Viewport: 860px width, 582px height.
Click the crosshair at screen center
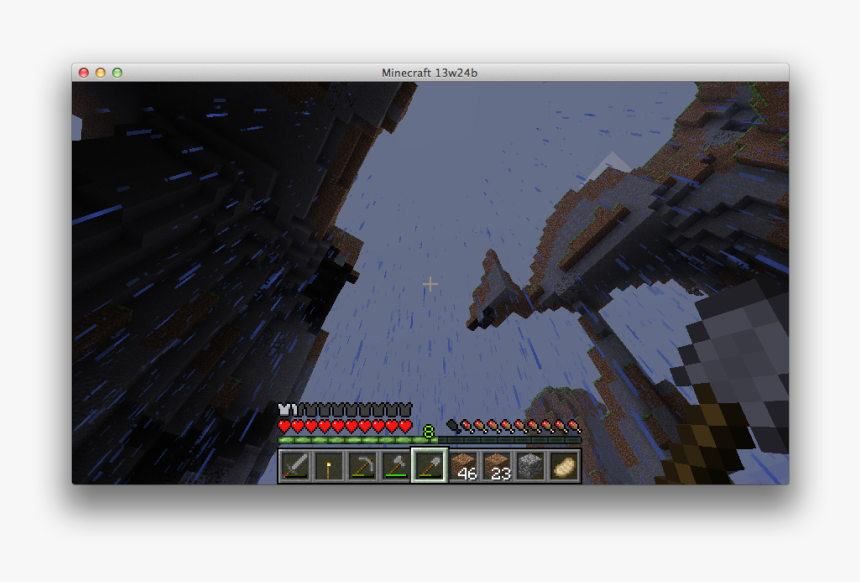coord(430,284)
